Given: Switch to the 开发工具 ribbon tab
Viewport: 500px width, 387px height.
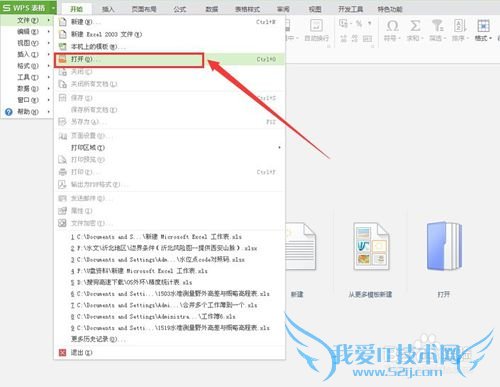Looking at the screenshot, I should point(350,9).
